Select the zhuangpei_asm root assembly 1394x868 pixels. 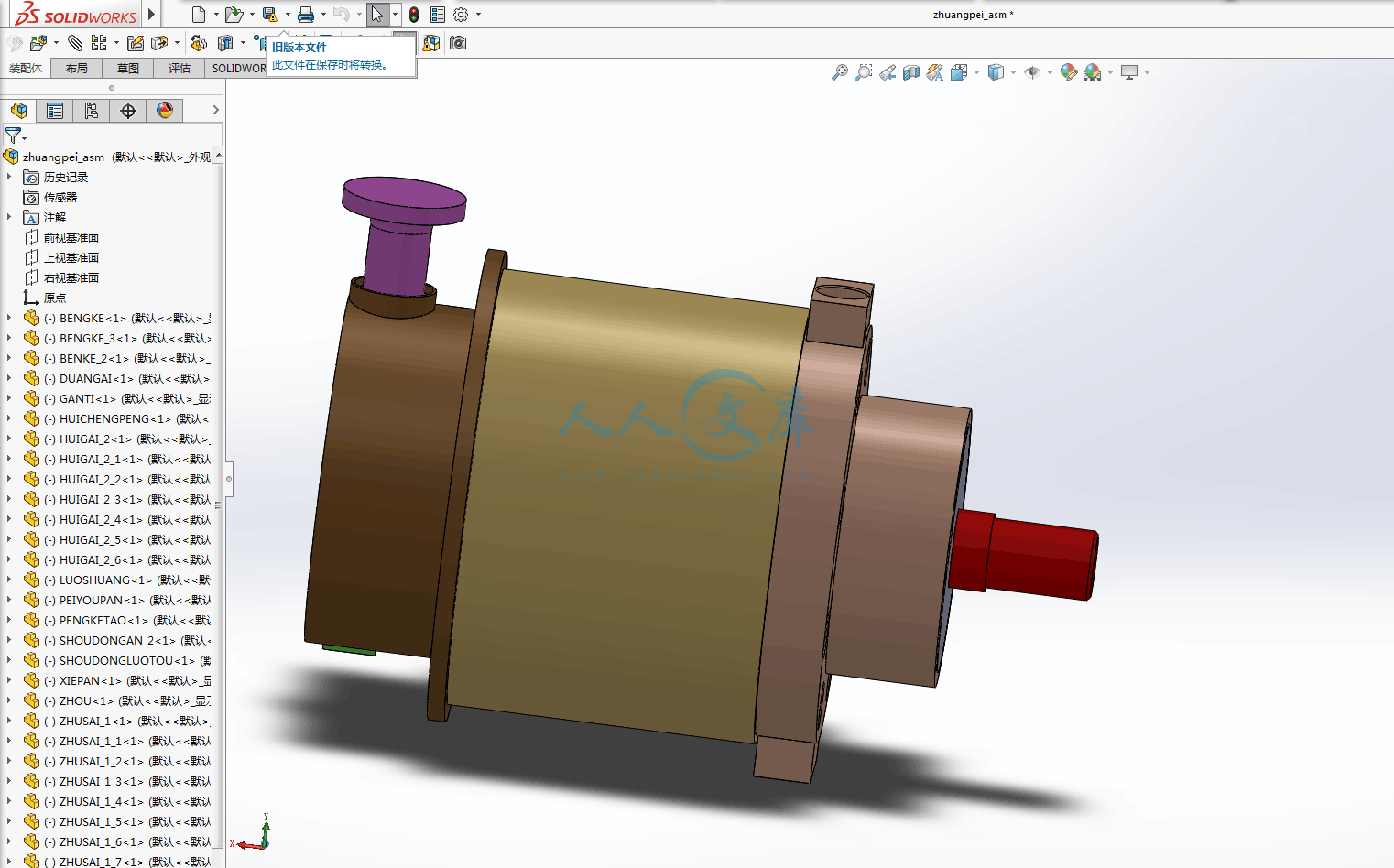pyautogui.click(x=107, y=157)
